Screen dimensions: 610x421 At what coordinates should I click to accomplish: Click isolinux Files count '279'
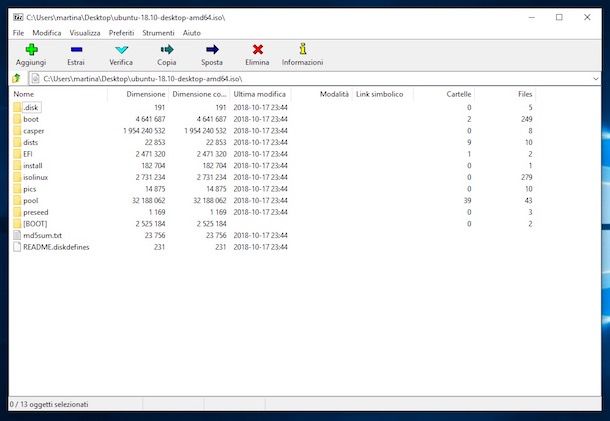pyautogui.click(x=527, y=177)
